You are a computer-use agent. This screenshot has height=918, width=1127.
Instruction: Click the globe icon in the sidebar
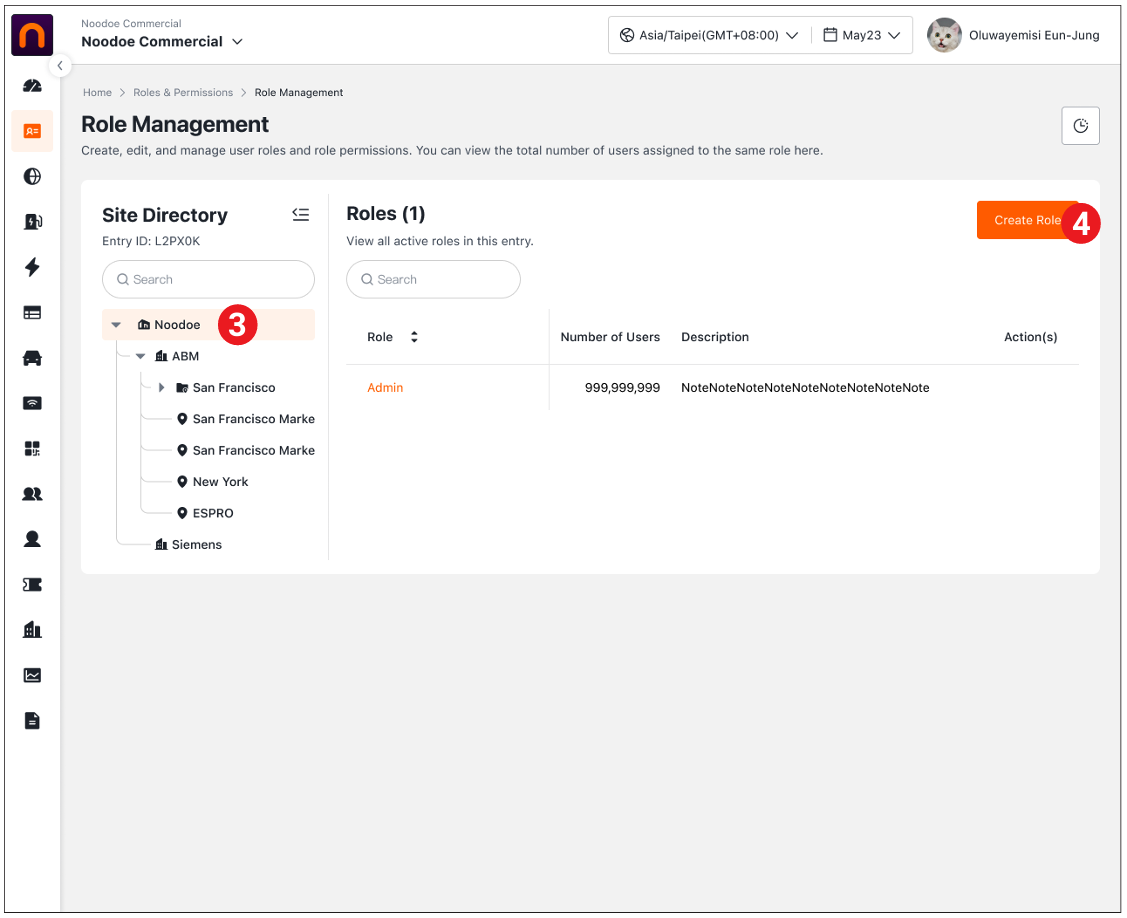32,177
